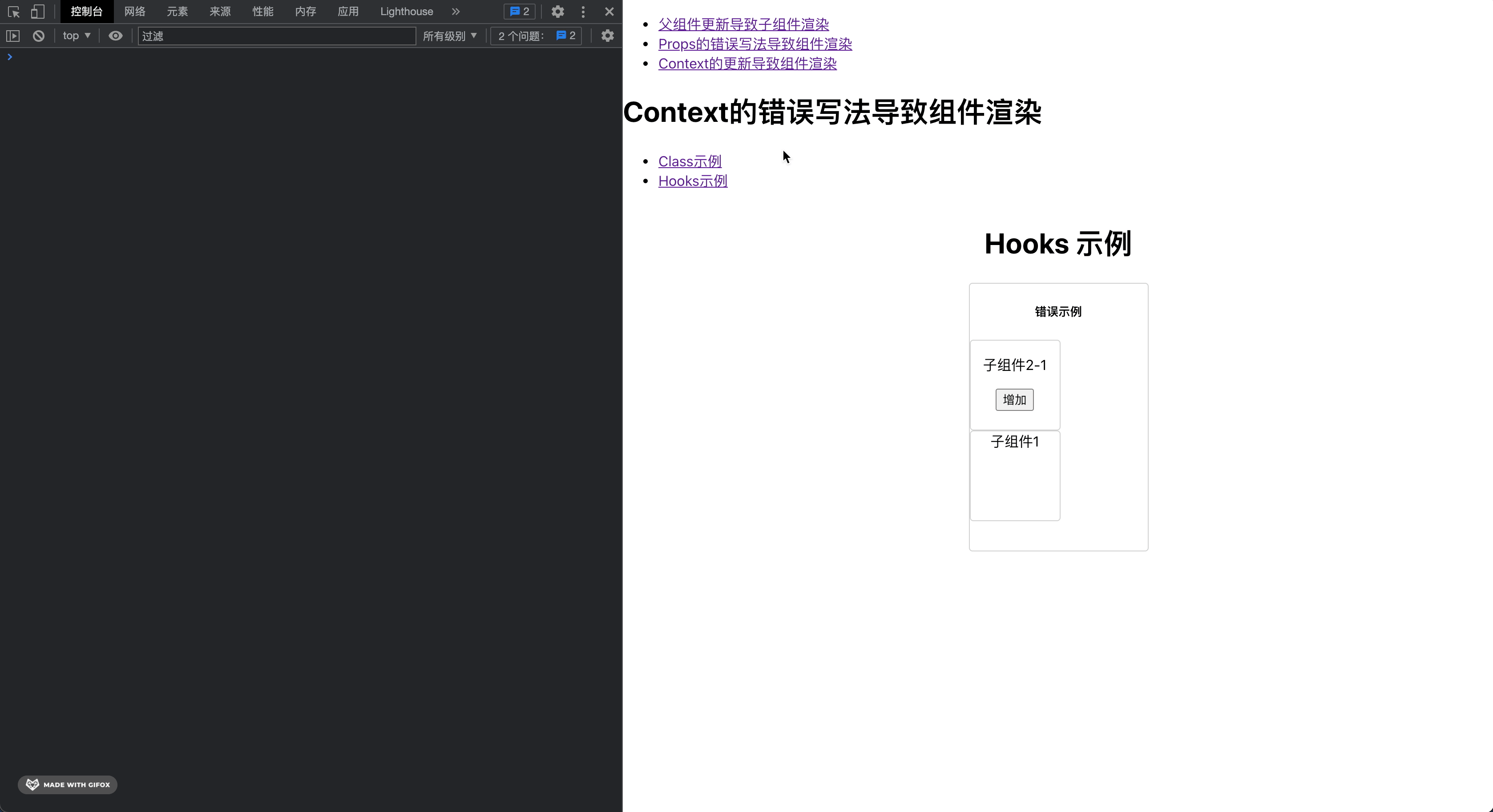Viewport: 1493px width, 812px height.
Task: Clear console with the ban icon
Action: click(38, 36)
